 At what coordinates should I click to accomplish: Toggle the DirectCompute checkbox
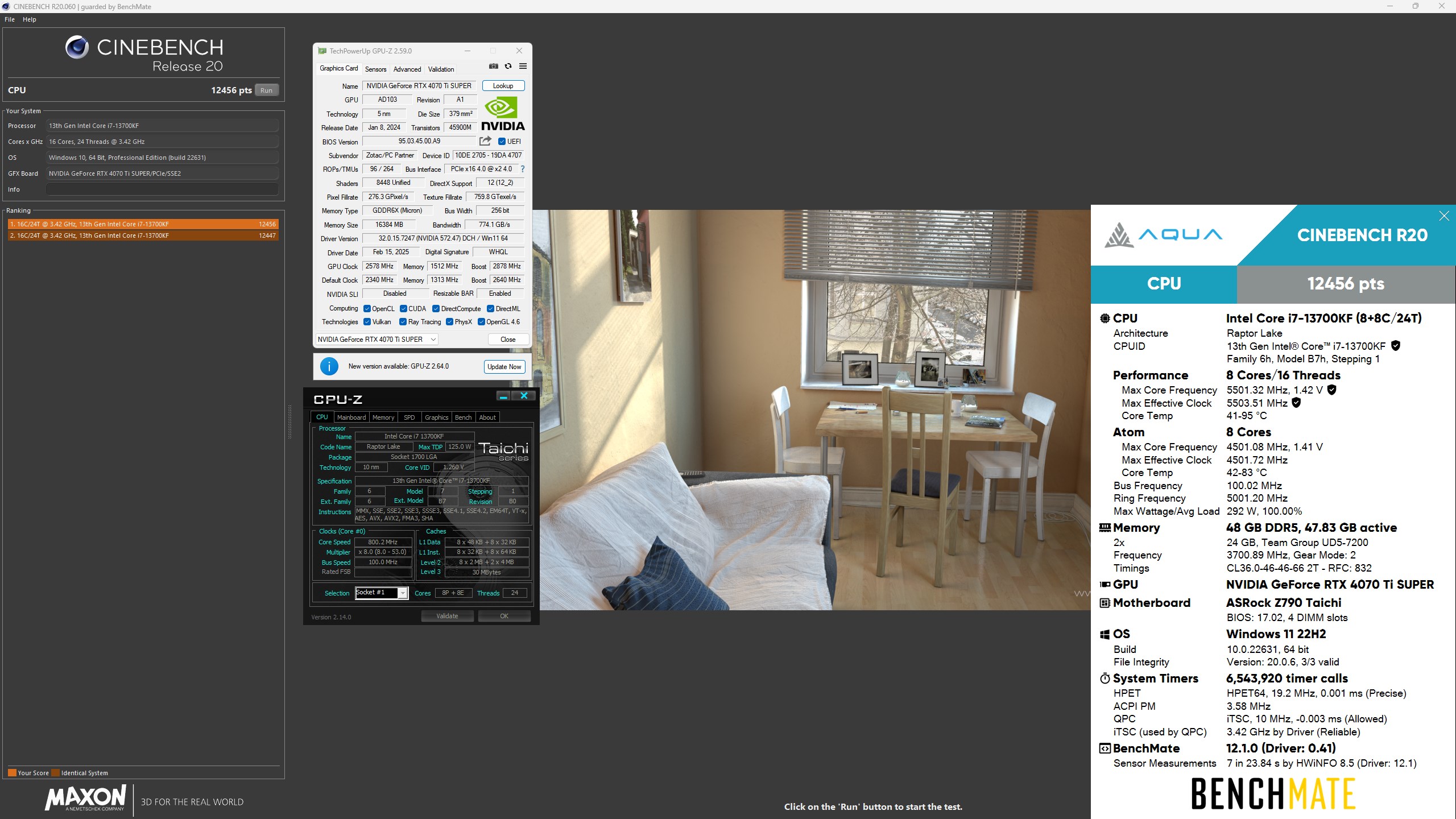(x=436, y=309)
